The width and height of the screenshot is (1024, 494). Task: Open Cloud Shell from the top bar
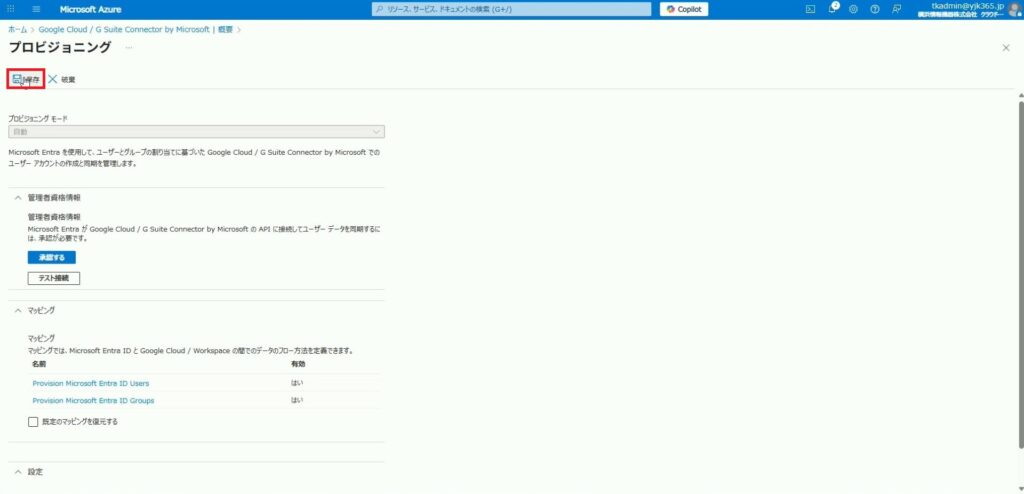point(811,9)
